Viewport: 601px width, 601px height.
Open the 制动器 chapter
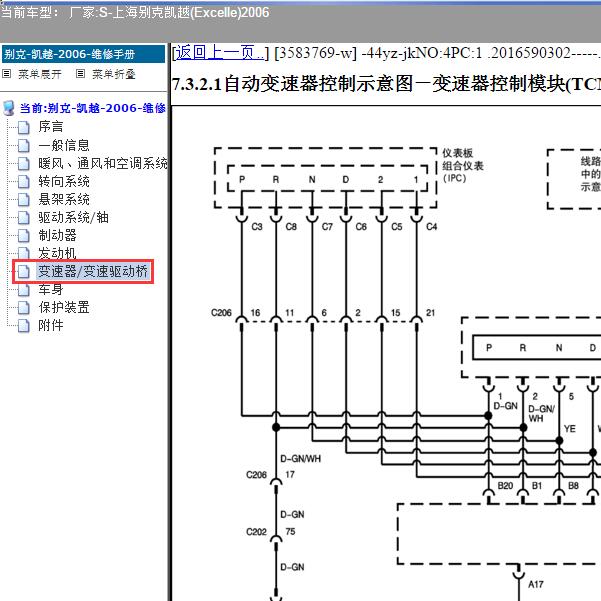coord(57,235)
